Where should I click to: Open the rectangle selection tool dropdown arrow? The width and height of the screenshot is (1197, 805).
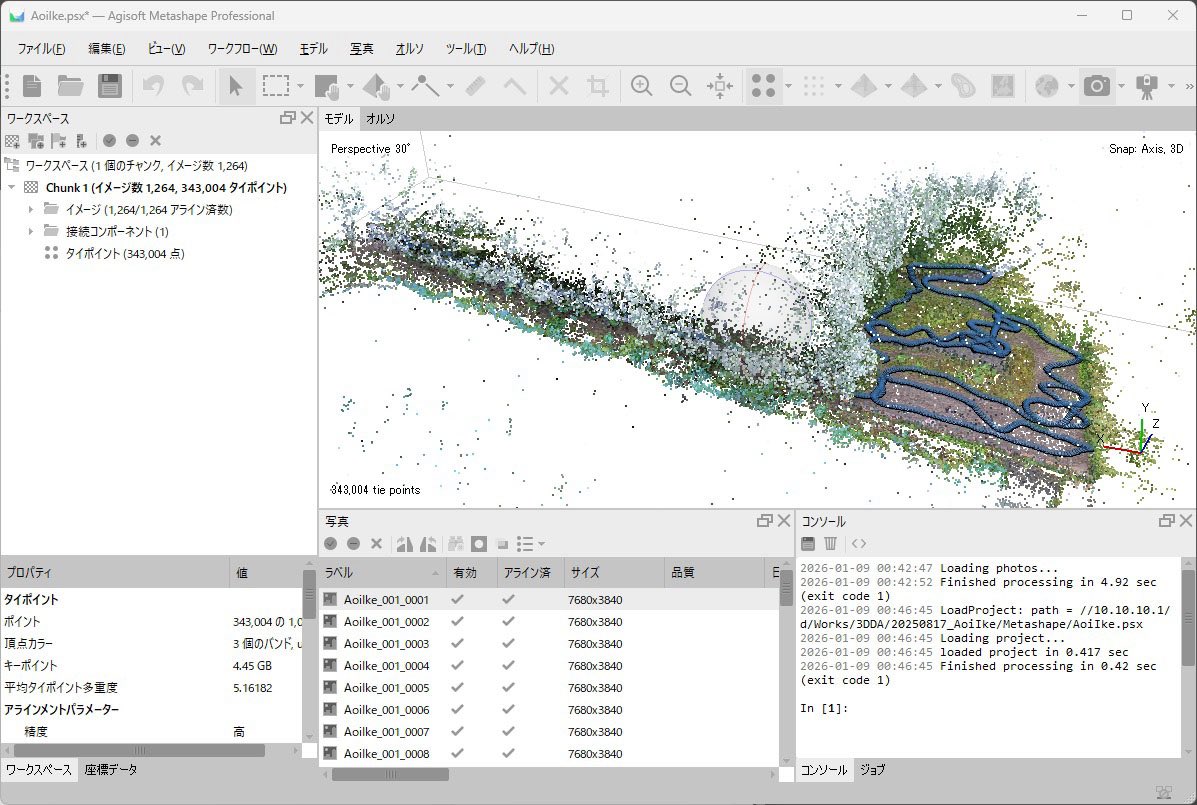300,85
